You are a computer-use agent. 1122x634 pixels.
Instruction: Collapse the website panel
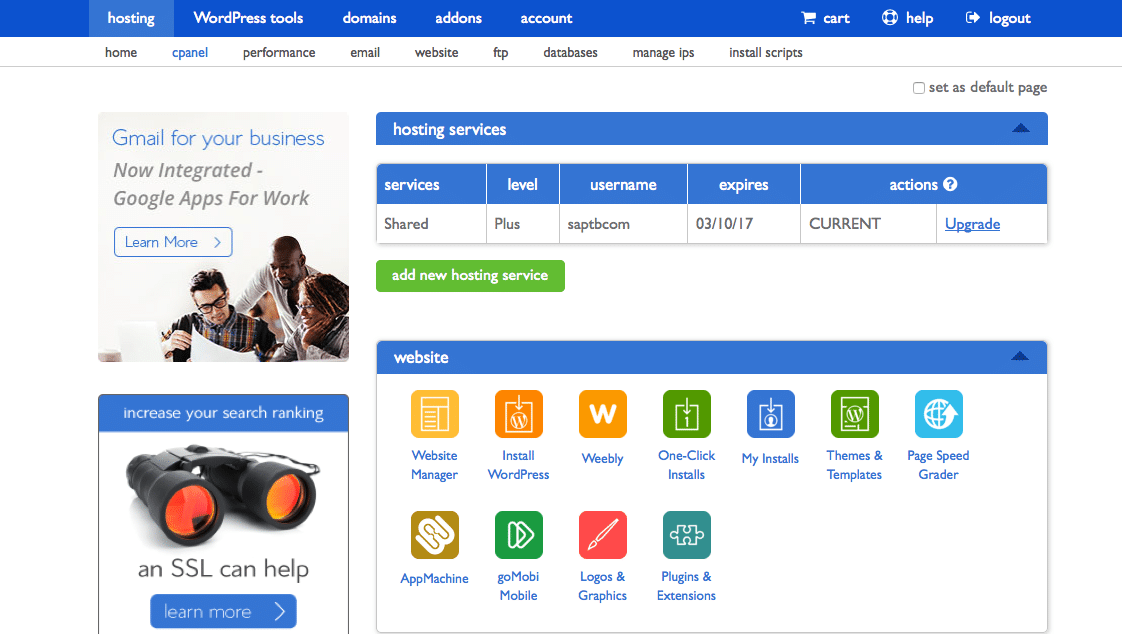pos(1020,356)
